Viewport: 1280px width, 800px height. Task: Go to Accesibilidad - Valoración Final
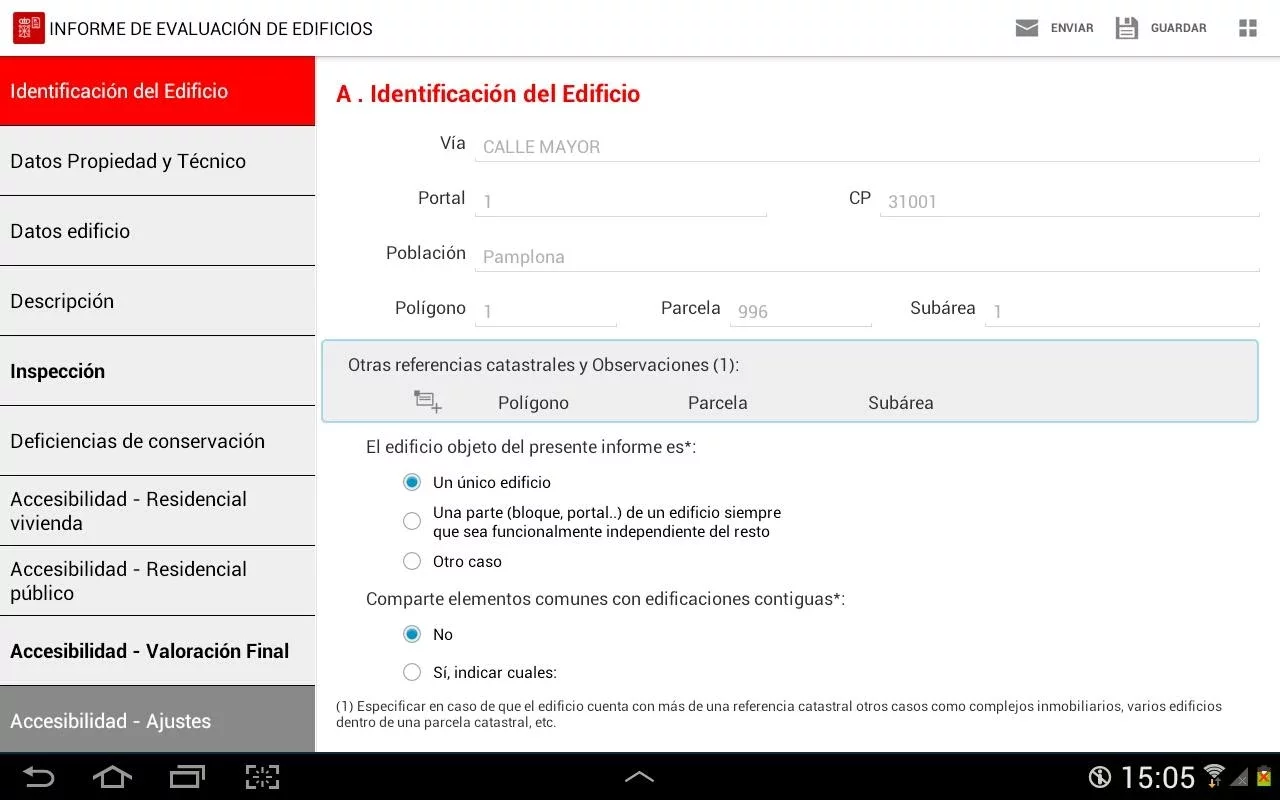tap(157, 651)
